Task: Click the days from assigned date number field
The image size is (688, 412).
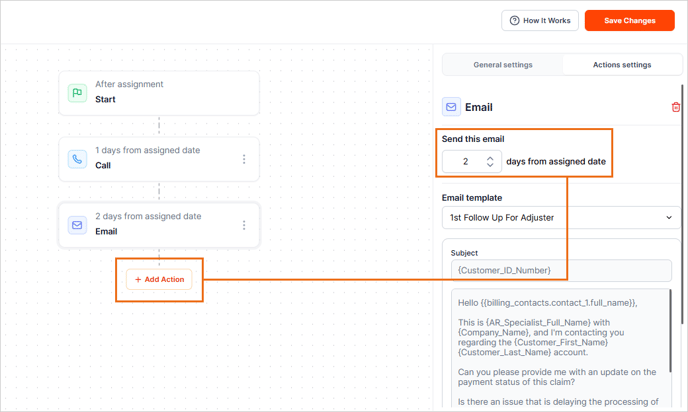Action: coord(465,161)
